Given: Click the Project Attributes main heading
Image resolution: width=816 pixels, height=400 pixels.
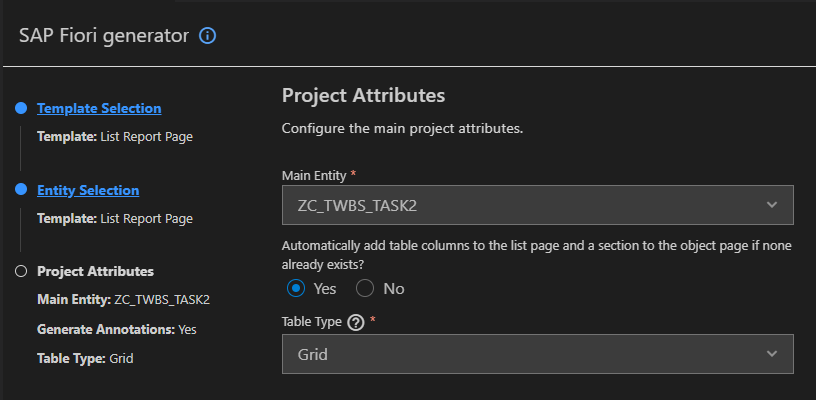Looking at the screenshot, I should tap(363, 96).
